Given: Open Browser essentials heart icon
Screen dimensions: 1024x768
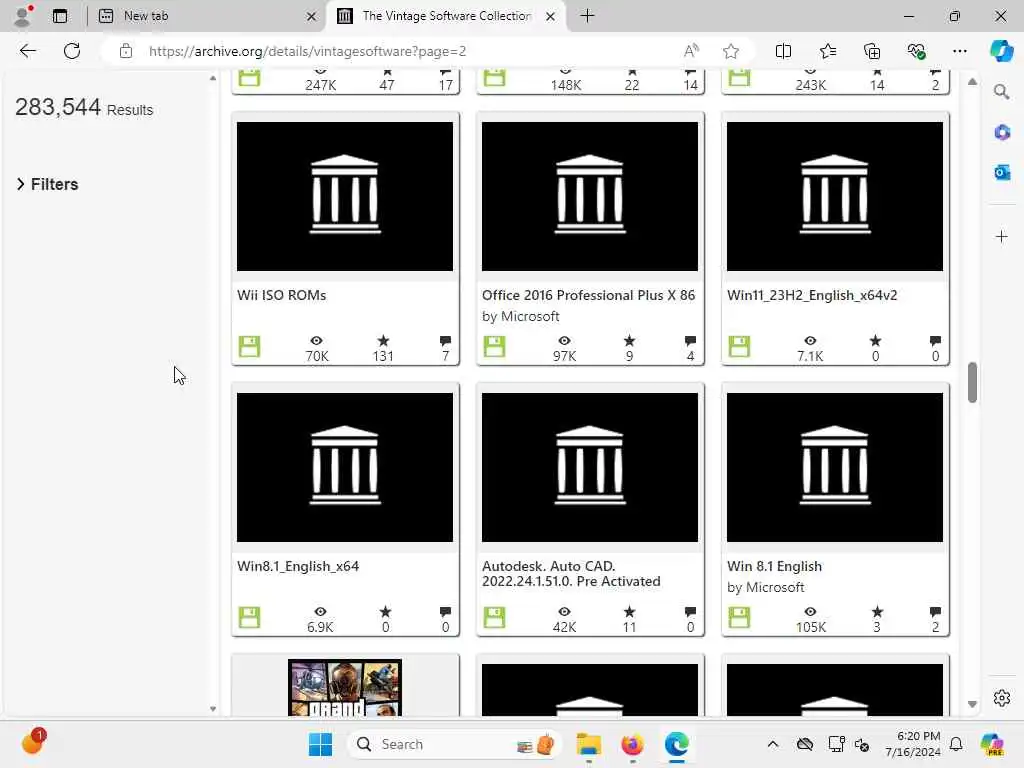Looking at the screenshot, I should pyautogui.click(x=916, y=51).
